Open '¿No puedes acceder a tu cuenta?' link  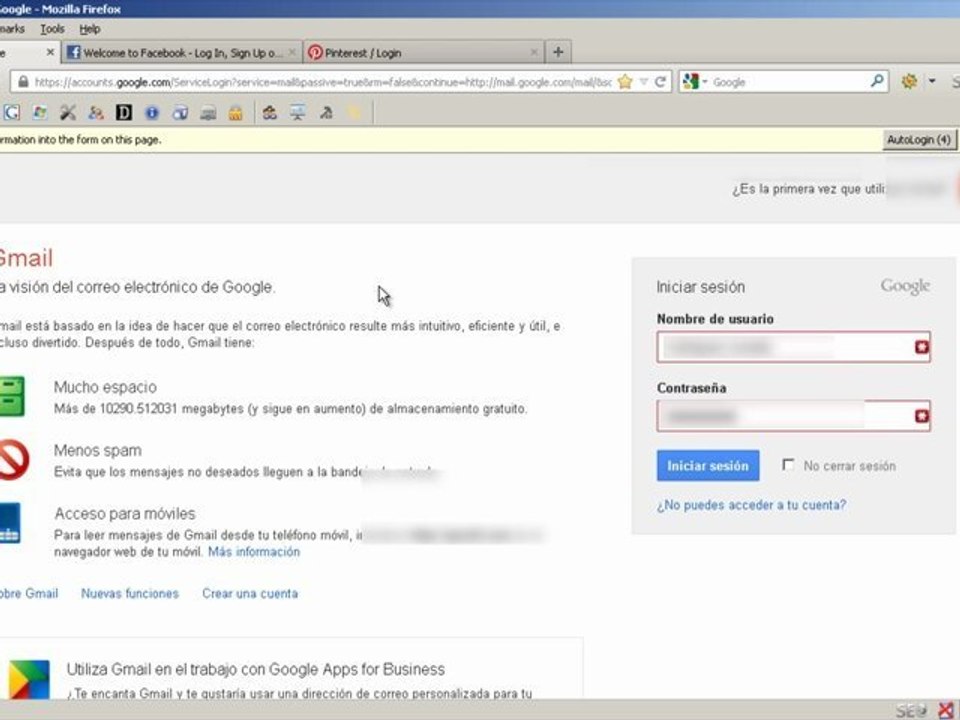751,505
